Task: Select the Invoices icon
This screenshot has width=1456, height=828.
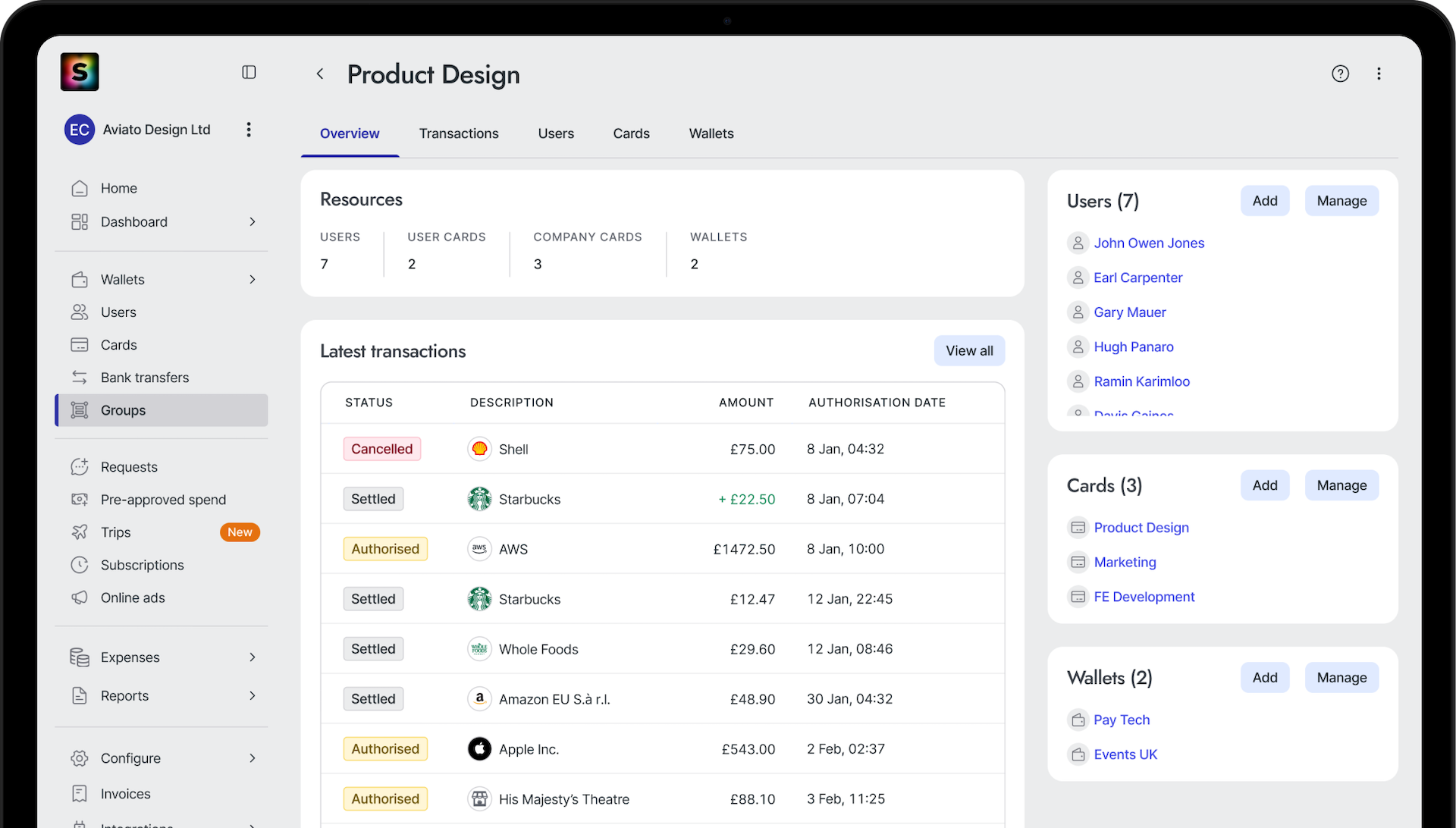Action: click(80, 793)
